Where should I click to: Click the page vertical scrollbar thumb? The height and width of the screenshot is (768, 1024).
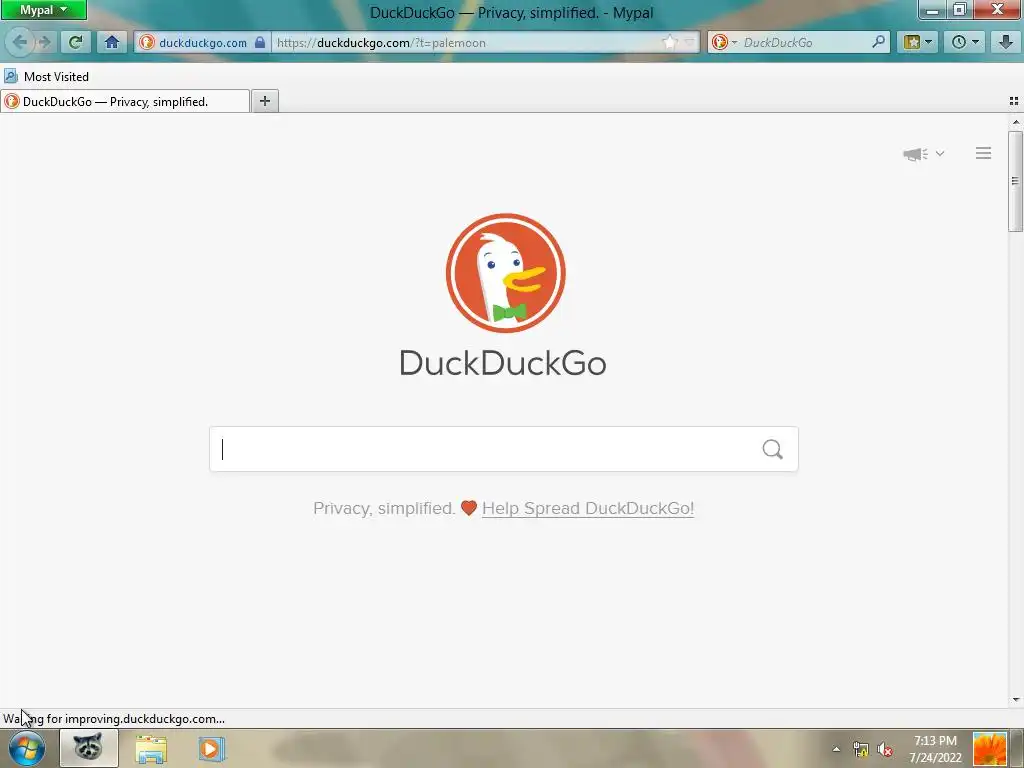point(1015,181)
